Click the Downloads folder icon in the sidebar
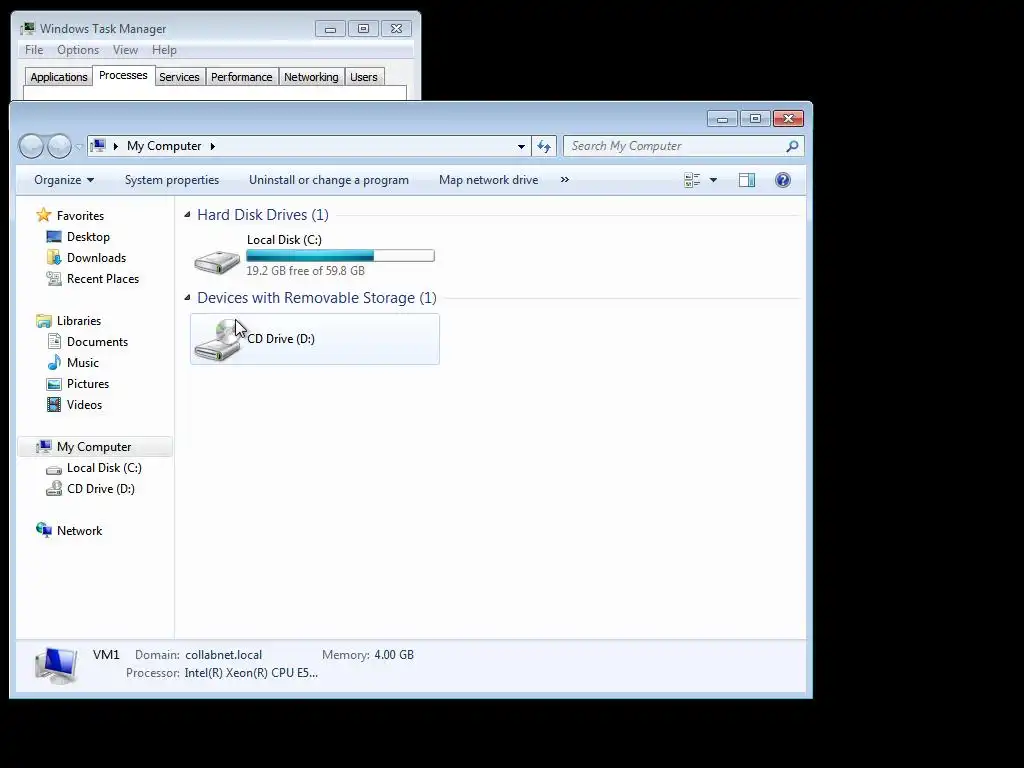Viewport: 1024px width, 768px height. [x=54, y=257]
